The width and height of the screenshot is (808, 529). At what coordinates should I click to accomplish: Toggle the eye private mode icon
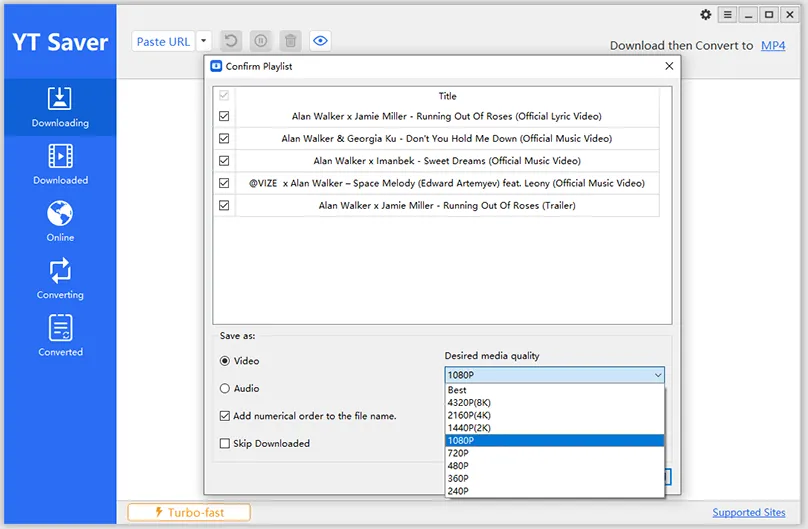click(x=321, y=41)
